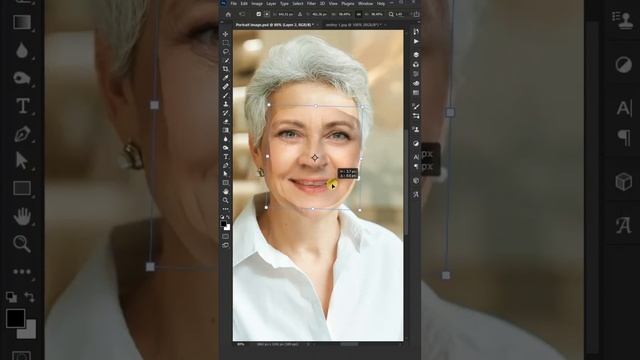Select the Rectangular Marquee tool in center window

pyautogui.click(x=225, y=43)
